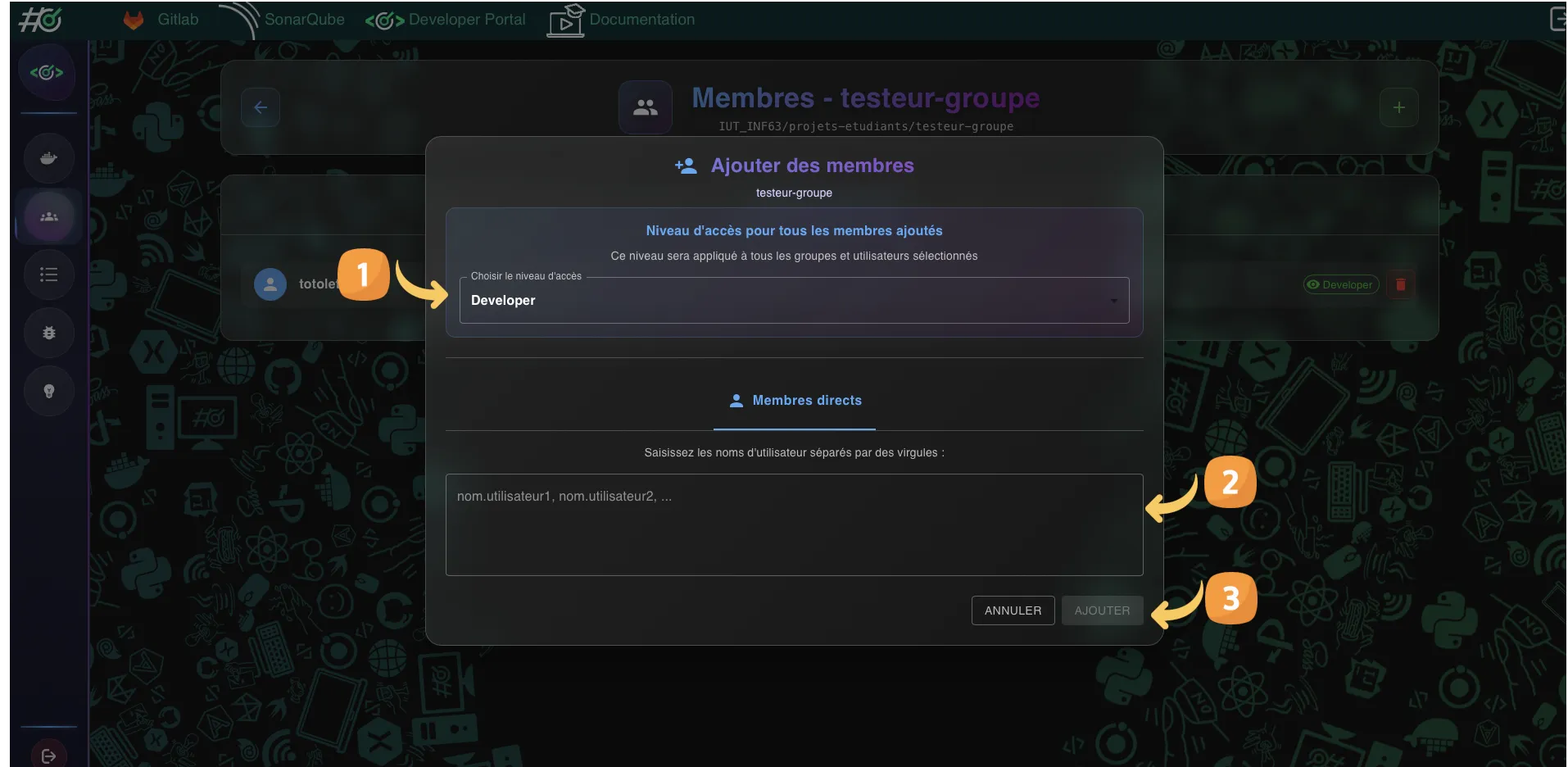Screen dimensions: 1568x767
Task: Delete totolet's membership with the trash icon
Action: point(1401,284)
